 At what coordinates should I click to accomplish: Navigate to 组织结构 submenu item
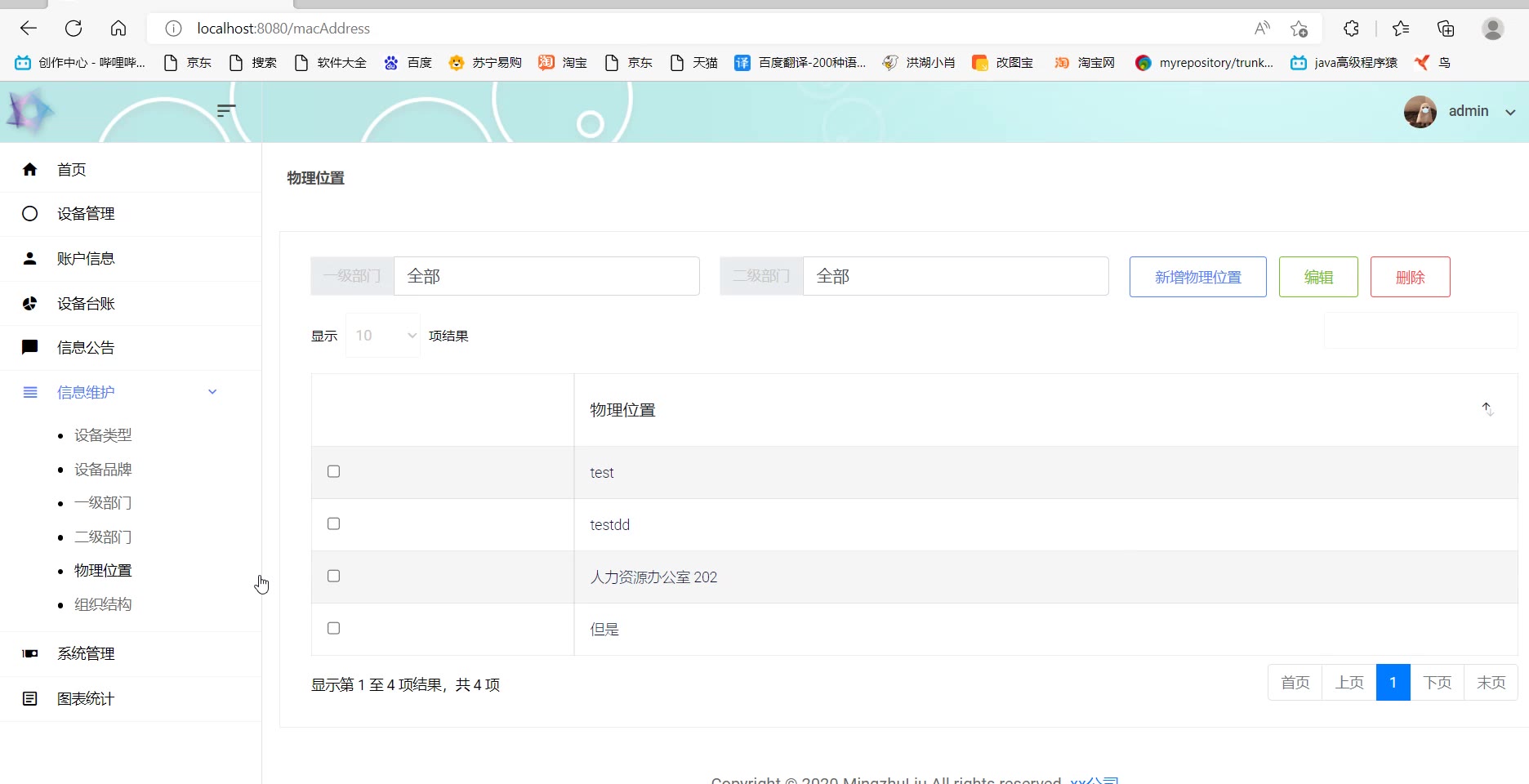[103, 605]
